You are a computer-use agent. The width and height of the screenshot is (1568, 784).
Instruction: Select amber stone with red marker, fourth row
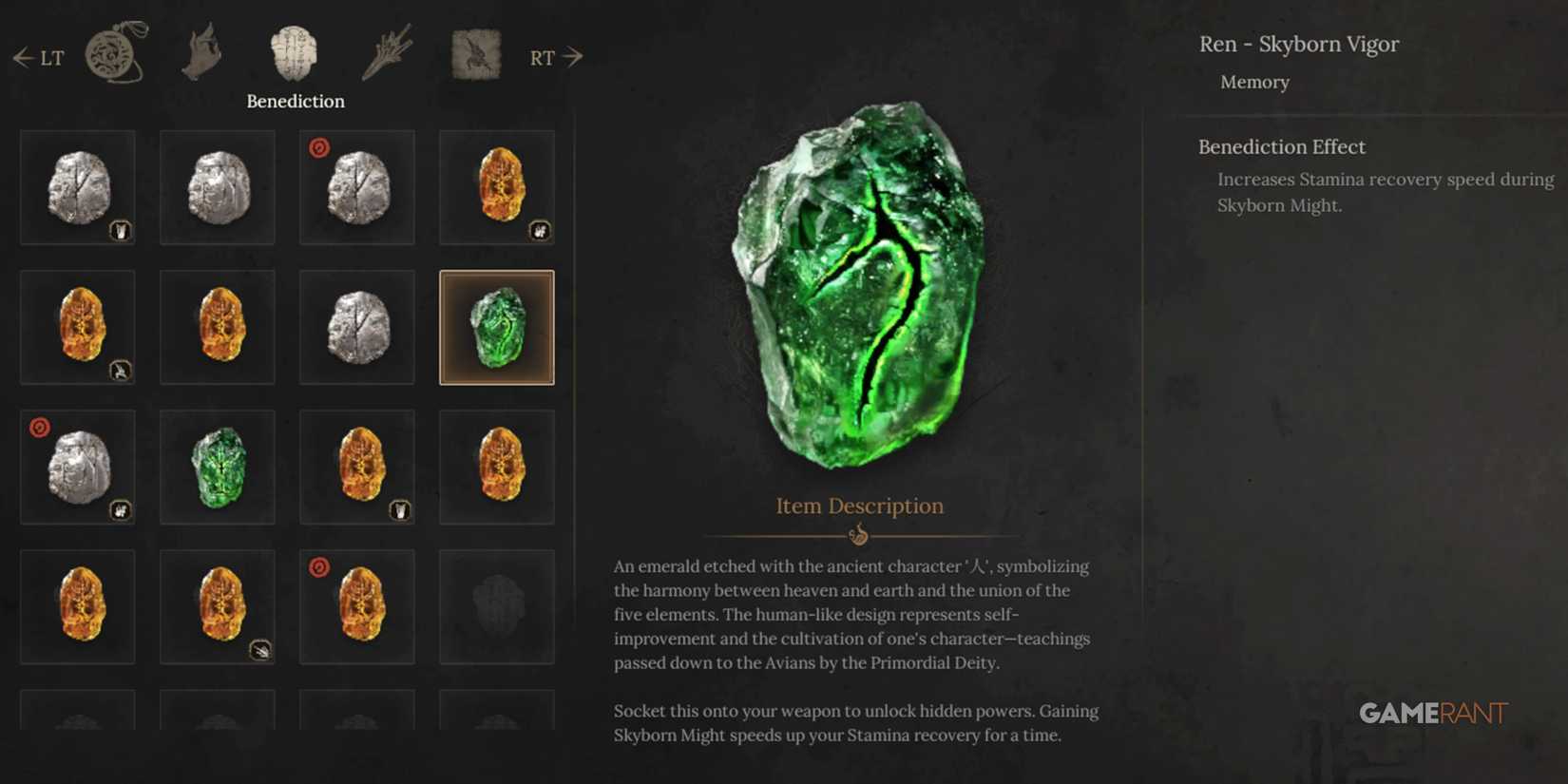[x=357, y=607]
